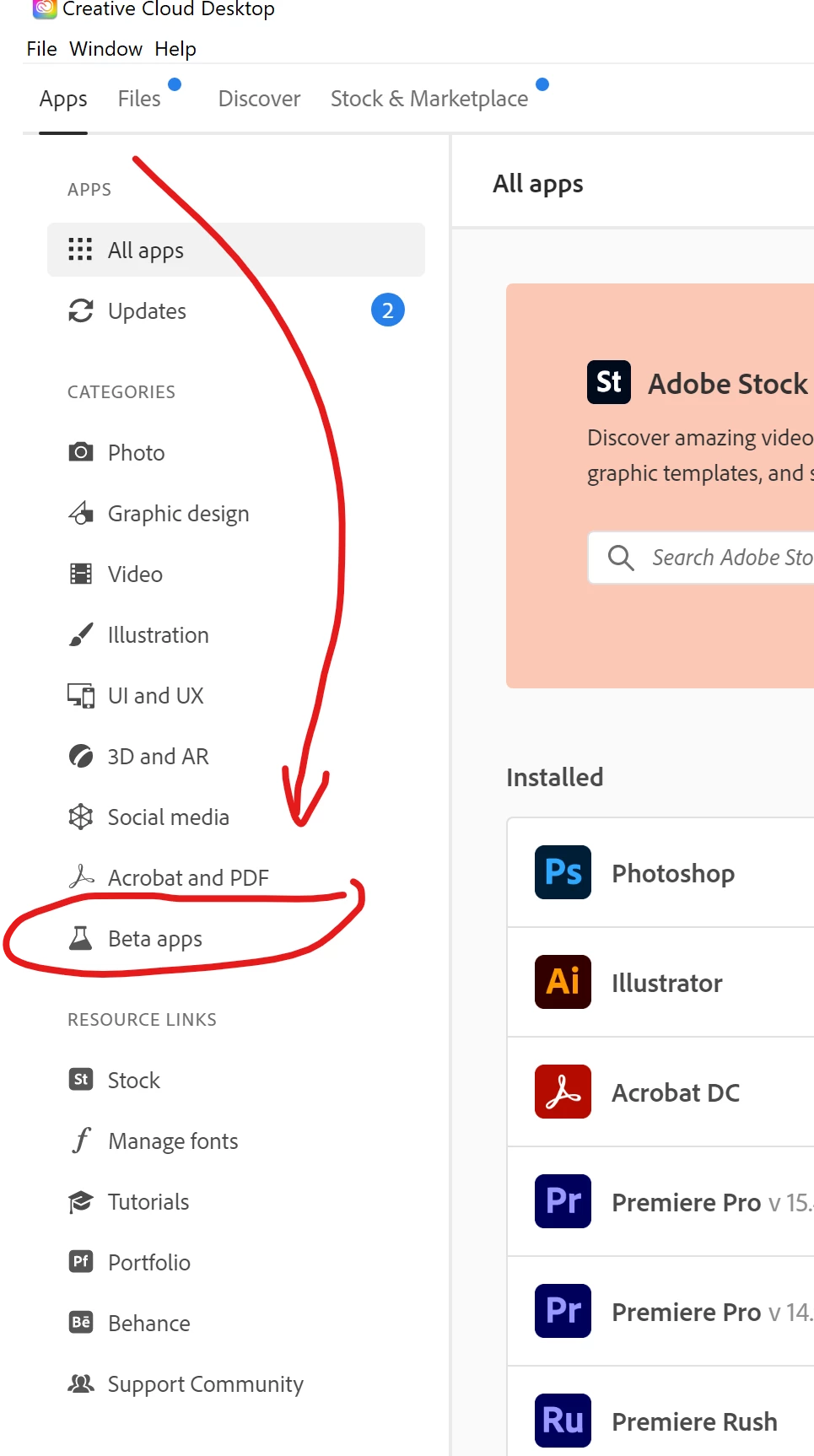Click the Video filmstrip icon

(80, 574)
